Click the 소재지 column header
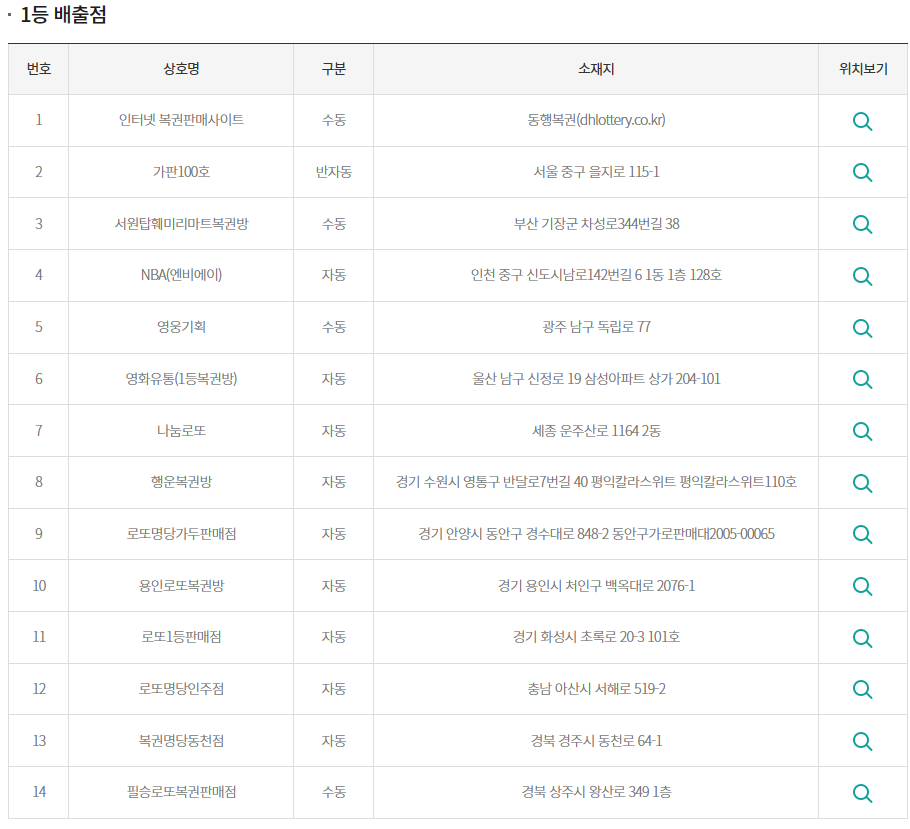The height and width of the screenshot is (829, 910). coord(596,69)
